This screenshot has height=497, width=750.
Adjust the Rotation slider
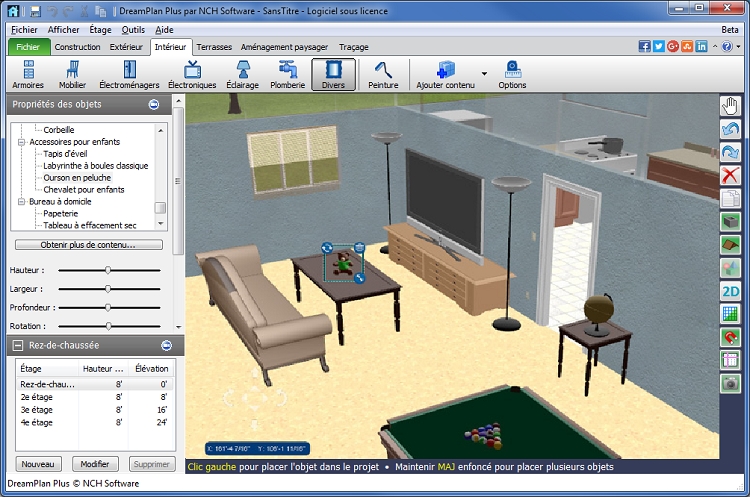109,326
